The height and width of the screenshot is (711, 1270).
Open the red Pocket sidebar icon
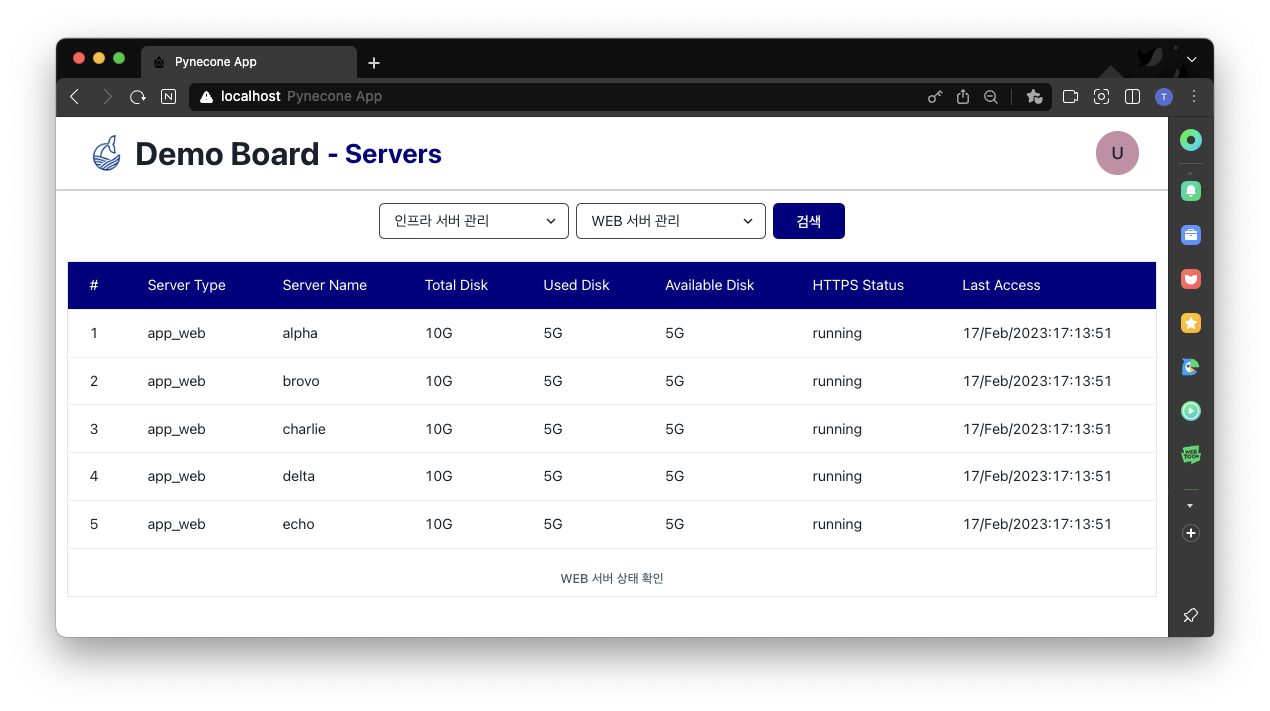[1190, 279]
